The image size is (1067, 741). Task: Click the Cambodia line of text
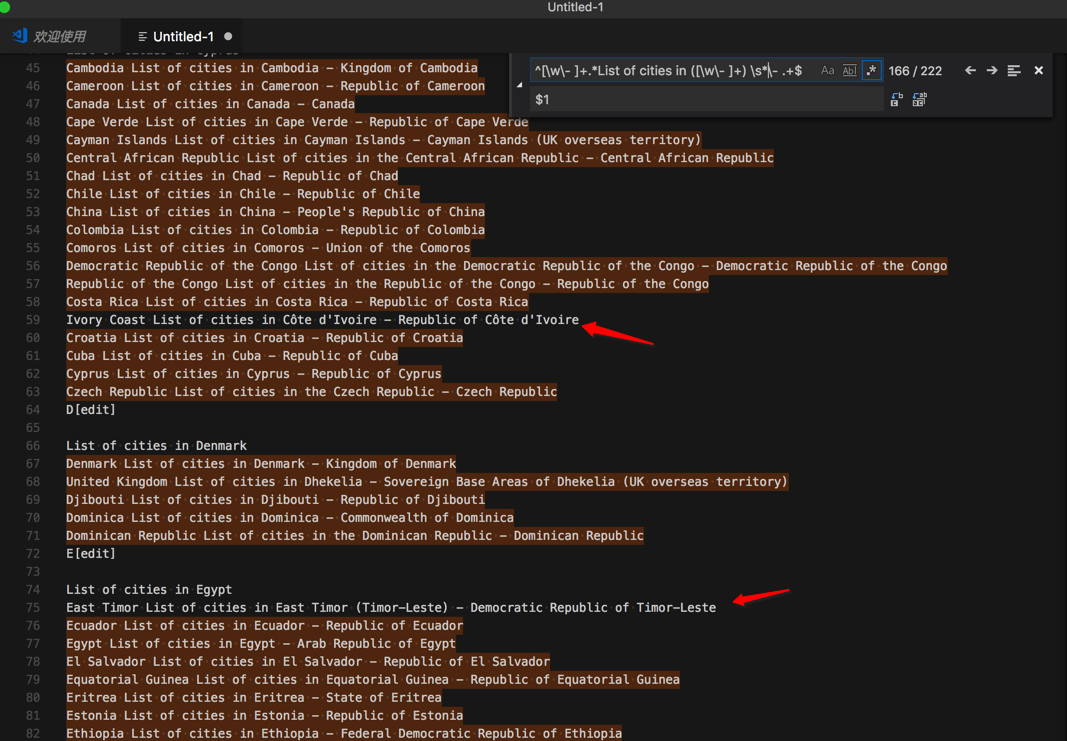272,68
